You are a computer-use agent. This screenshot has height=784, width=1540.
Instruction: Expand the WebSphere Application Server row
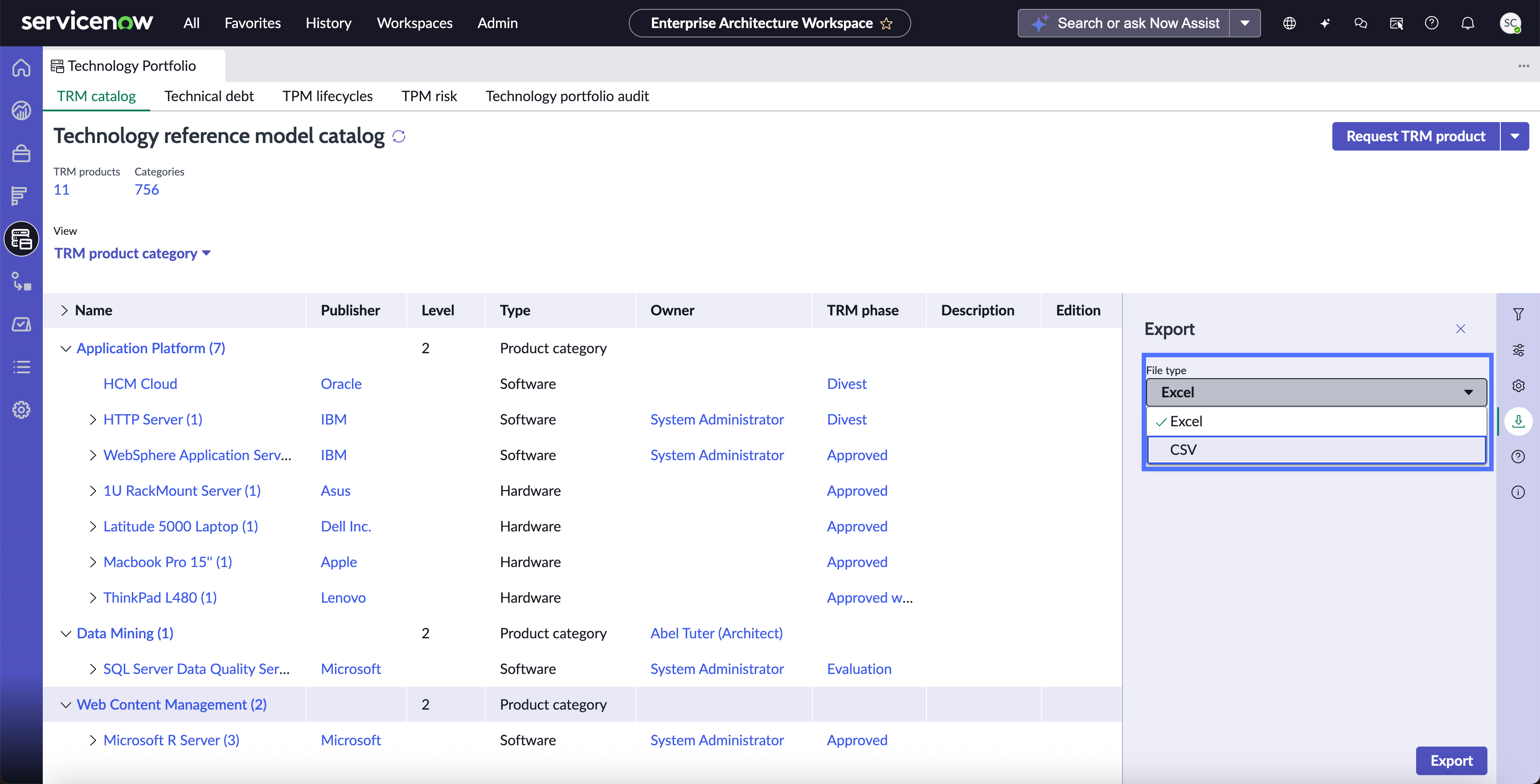pos(93,455)
